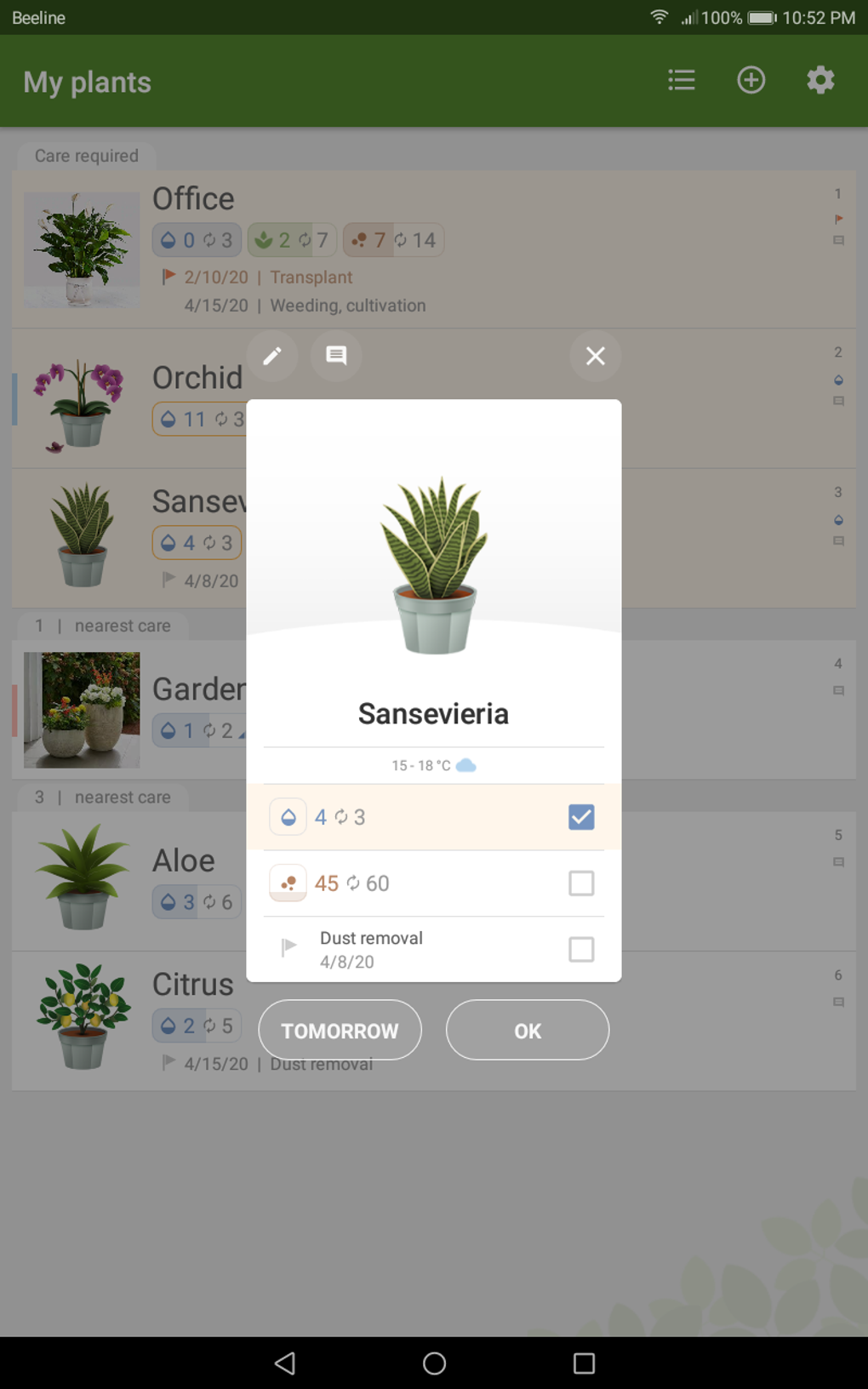
Task: Tap the Aloe plant entry
Action: click(128, 881)
